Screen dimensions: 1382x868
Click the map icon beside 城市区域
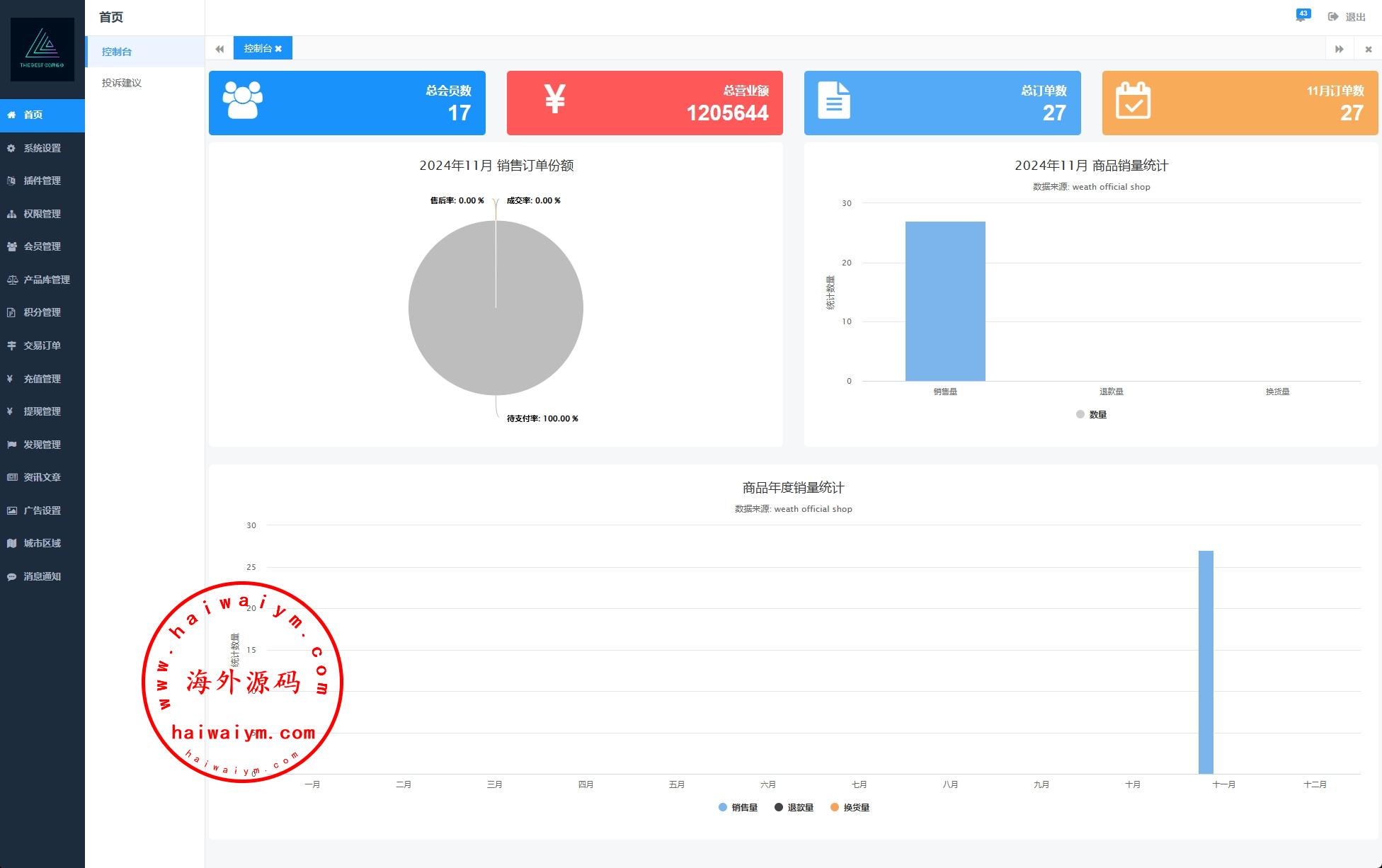point(11,543)
